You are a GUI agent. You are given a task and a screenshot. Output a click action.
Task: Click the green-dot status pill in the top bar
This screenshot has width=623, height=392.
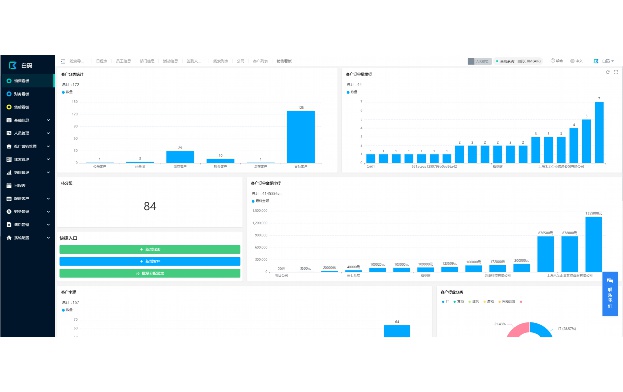519,61
